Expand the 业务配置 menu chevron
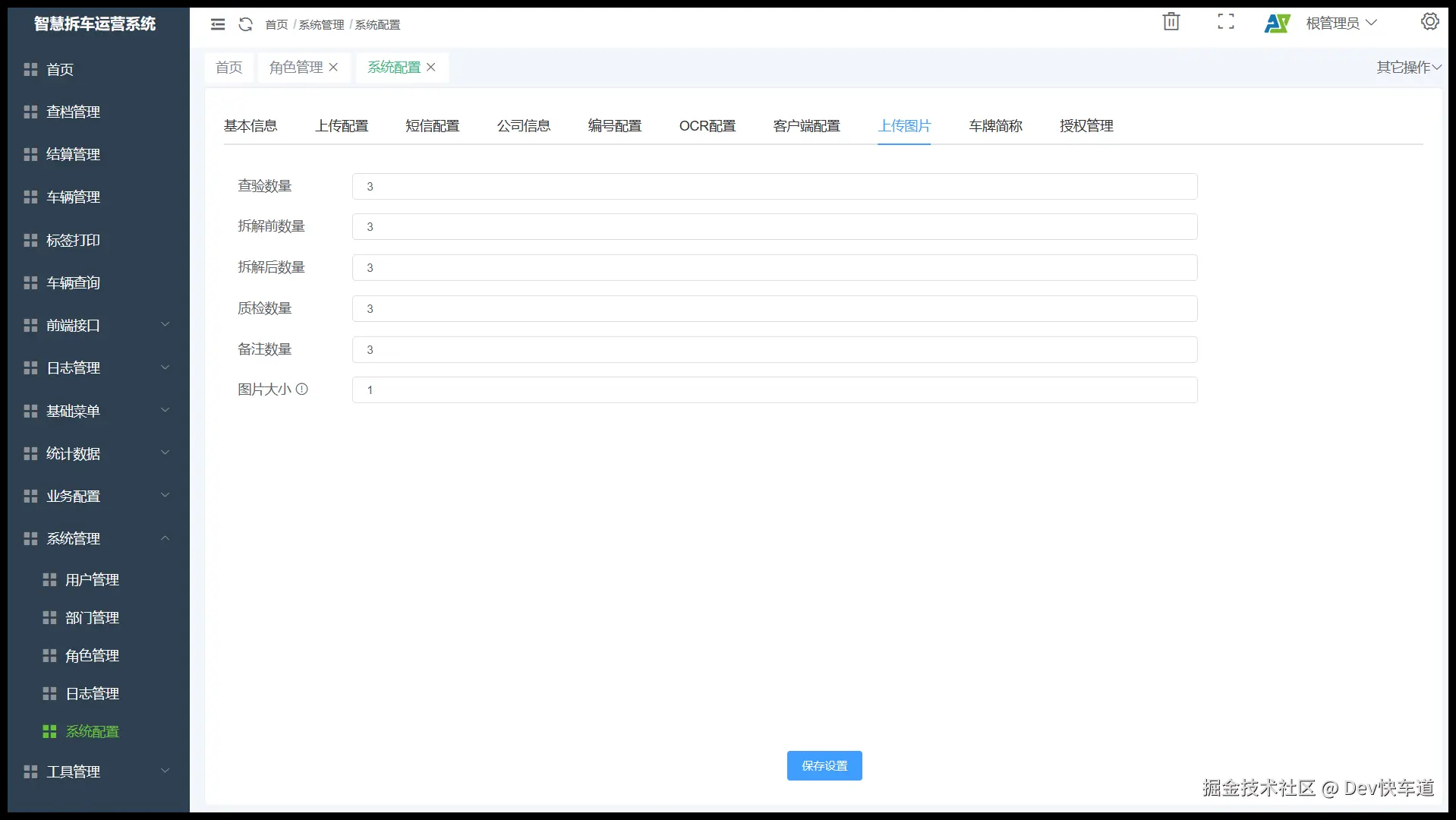The image size is (1456, 820). coord(165,496)
